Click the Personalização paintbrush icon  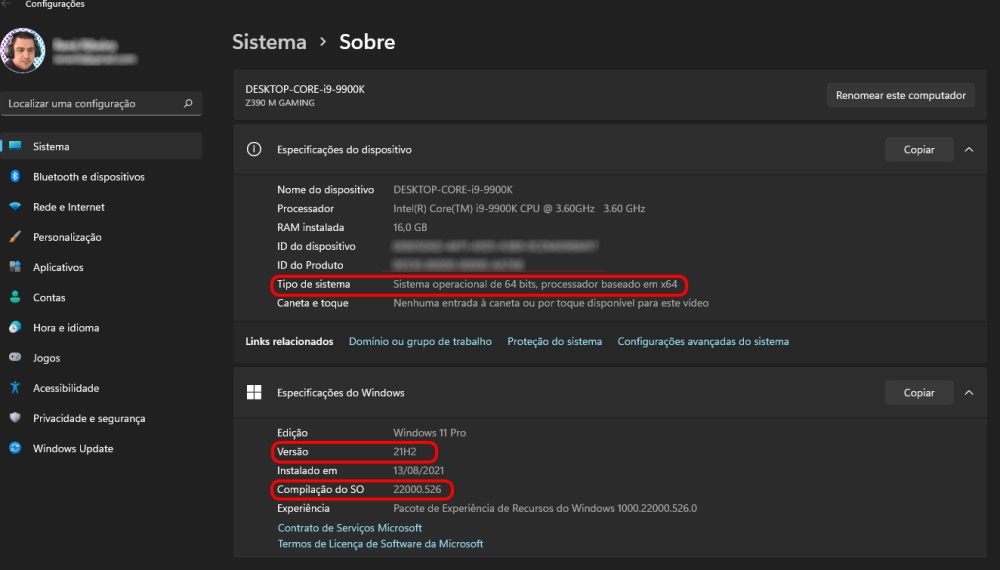point(15,237)
